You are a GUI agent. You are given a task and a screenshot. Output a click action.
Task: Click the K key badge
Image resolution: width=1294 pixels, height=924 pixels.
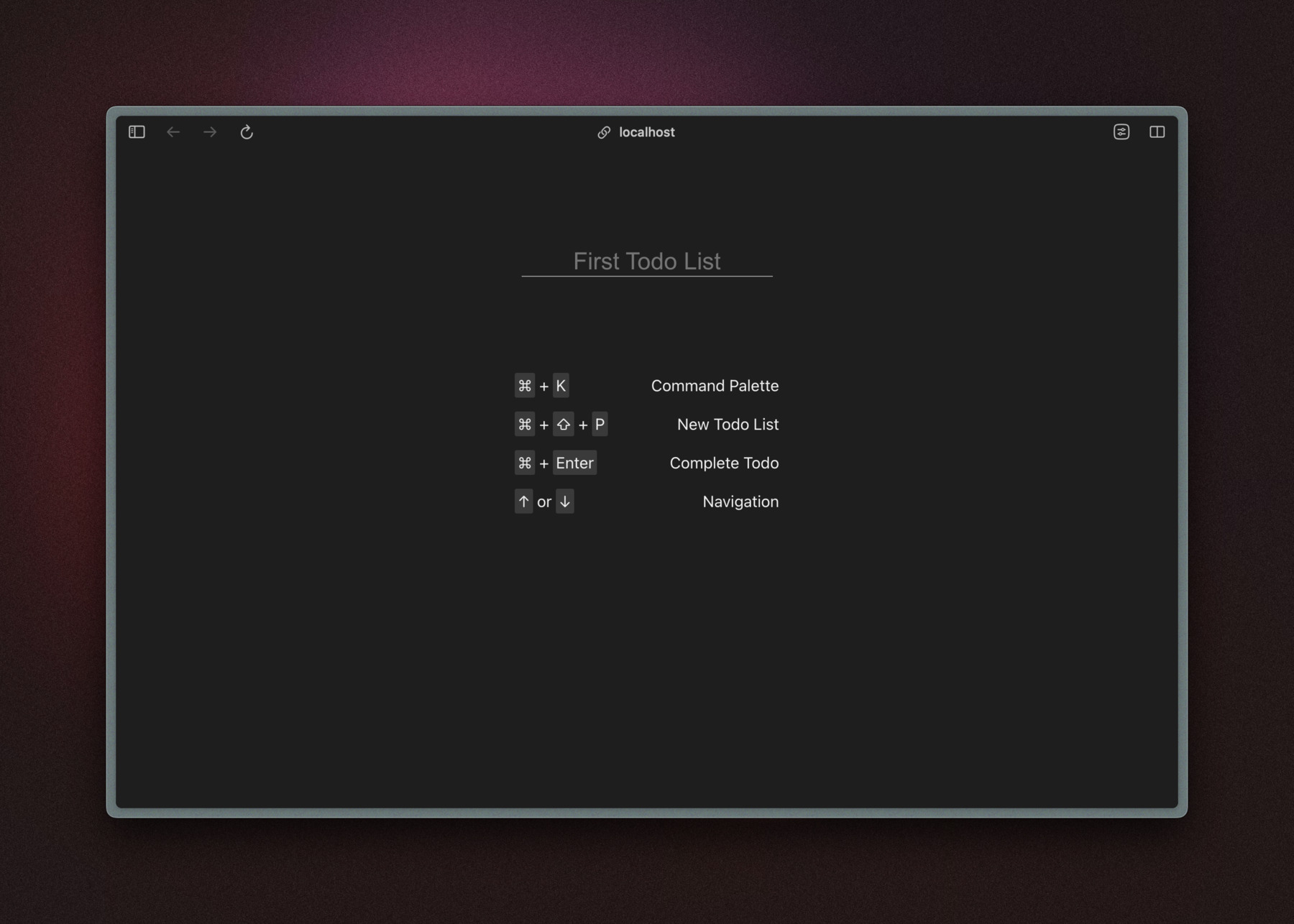(561, 386)
